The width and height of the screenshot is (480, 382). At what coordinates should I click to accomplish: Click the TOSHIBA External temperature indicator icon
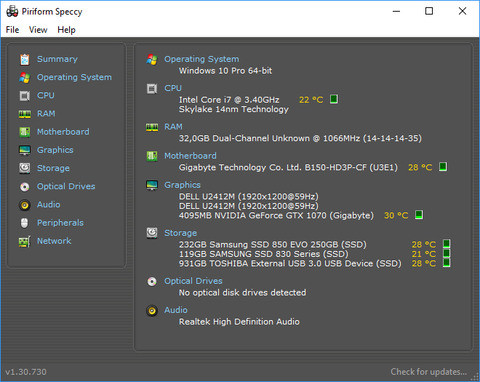pos(447,263)
